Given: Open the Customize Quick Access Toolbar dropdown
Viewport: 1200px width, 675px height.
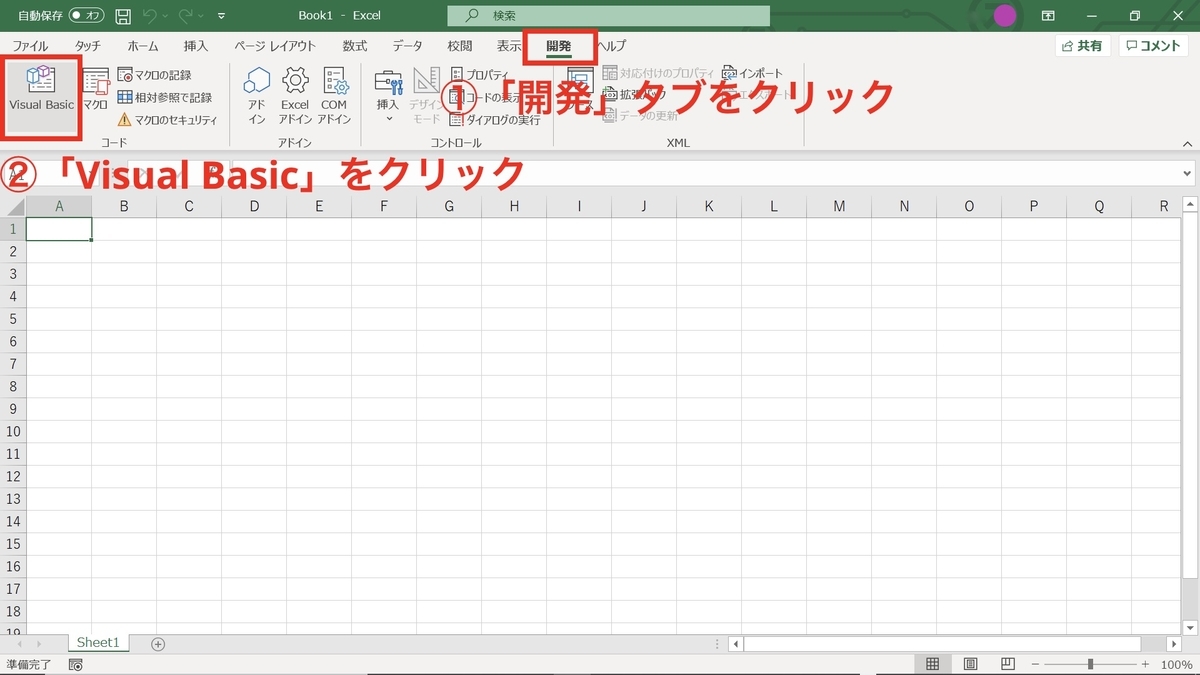Looking at the screenshot, I should click(221, 16).
